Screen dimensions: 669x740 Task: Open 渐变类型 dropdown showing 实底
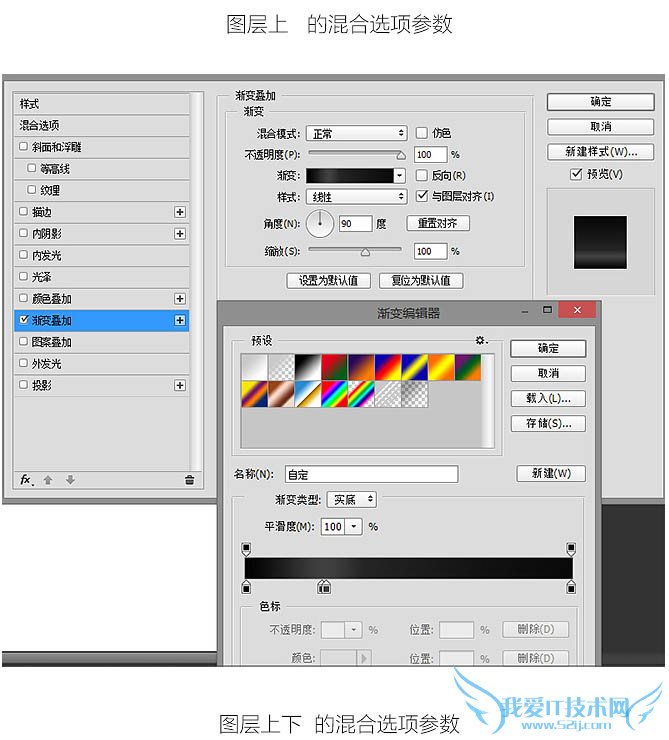point(352,499)
